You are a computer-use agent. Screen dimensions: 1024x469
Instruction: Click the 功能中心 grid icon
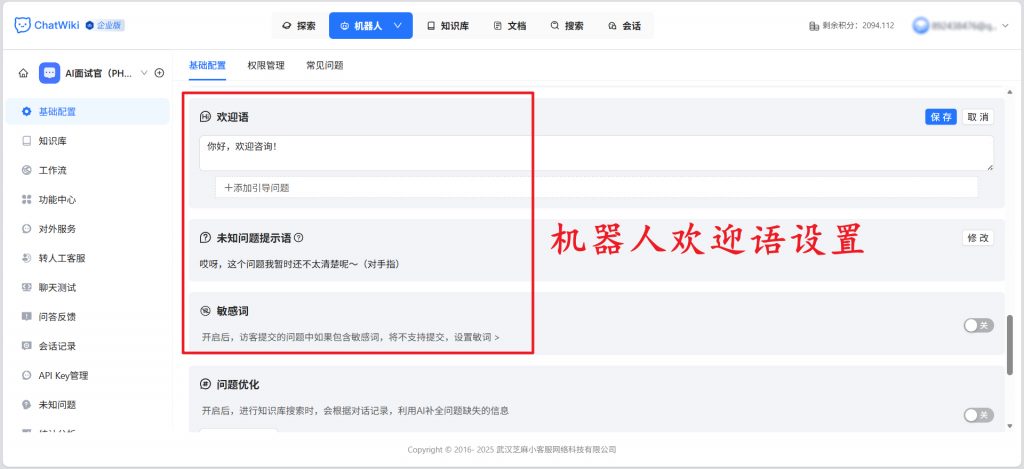click(26, 199)
